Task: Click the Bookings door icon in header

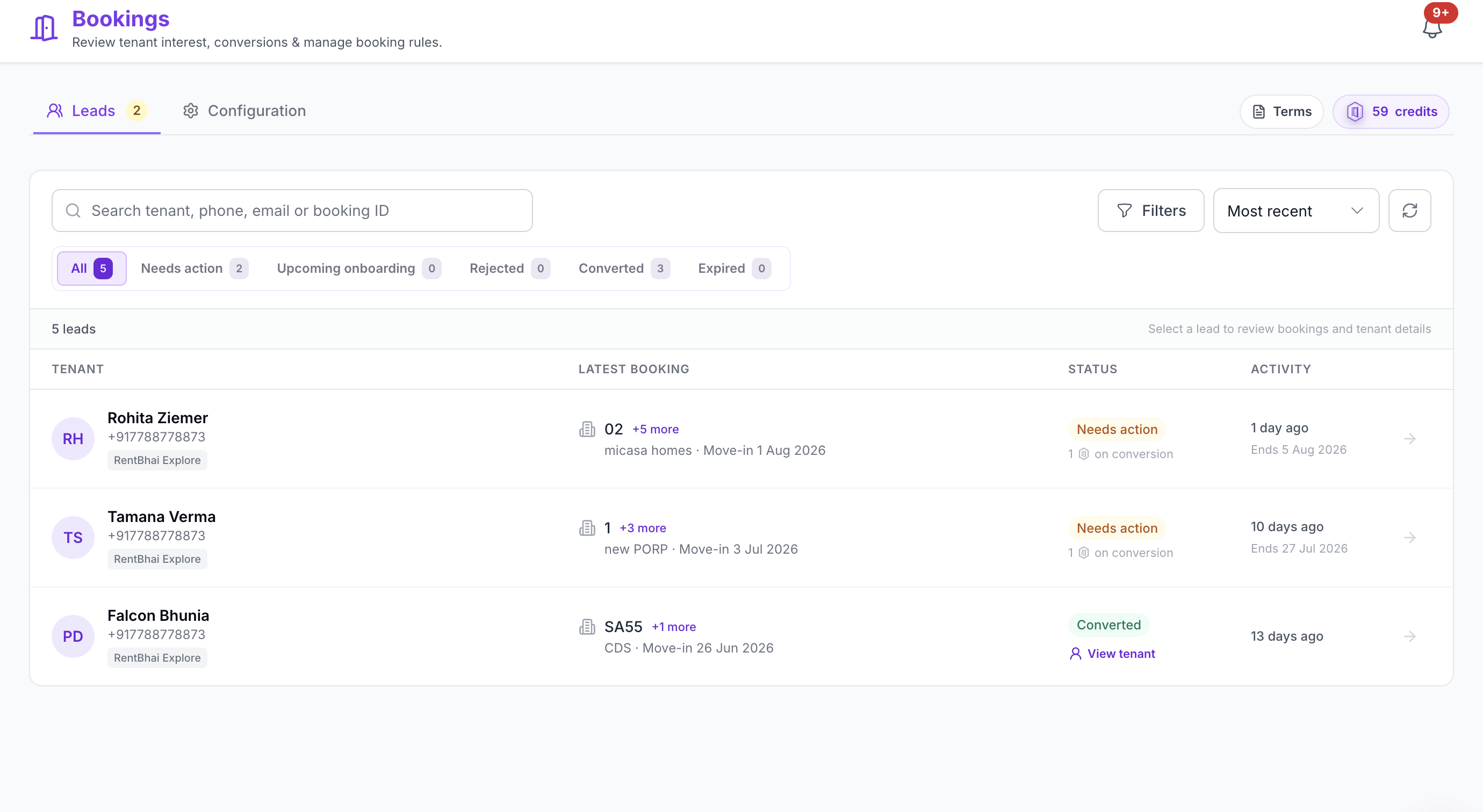Action: [44, 27]
